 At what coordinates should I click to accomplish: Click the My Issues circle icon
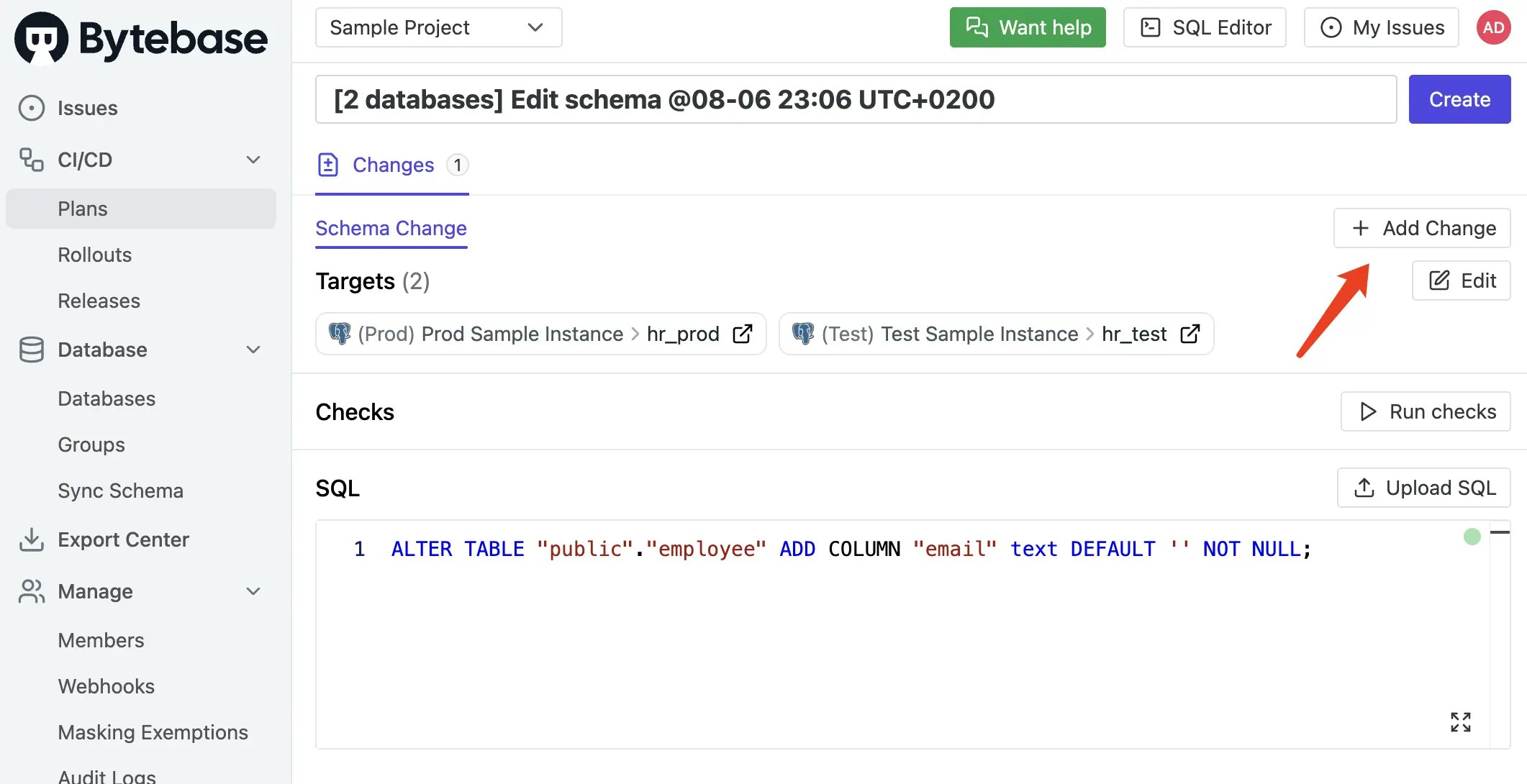1331,27
